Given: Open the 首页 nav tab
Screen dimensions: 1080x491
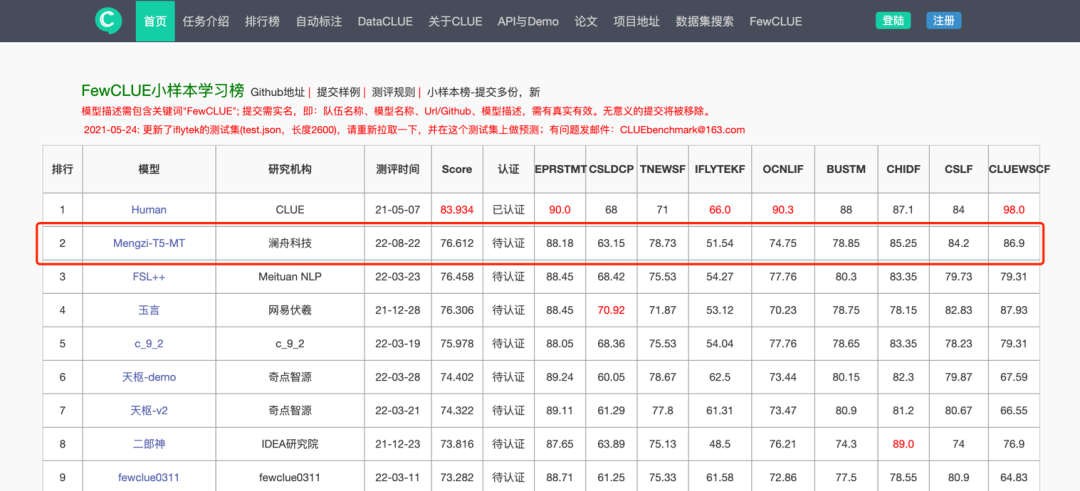Looking at the screenshot, I should 155,21.
